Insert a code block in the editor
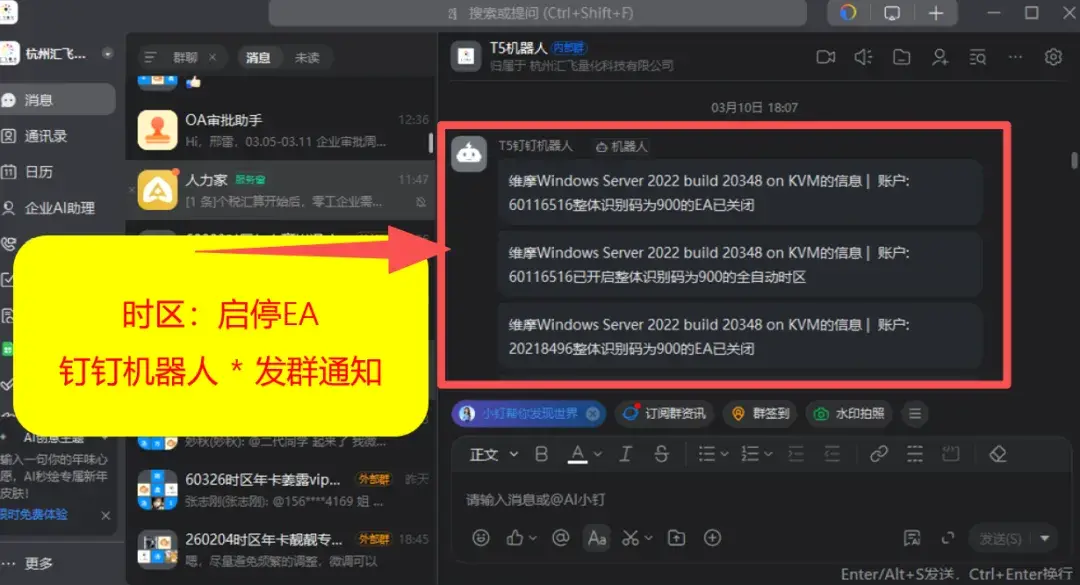 951,454
